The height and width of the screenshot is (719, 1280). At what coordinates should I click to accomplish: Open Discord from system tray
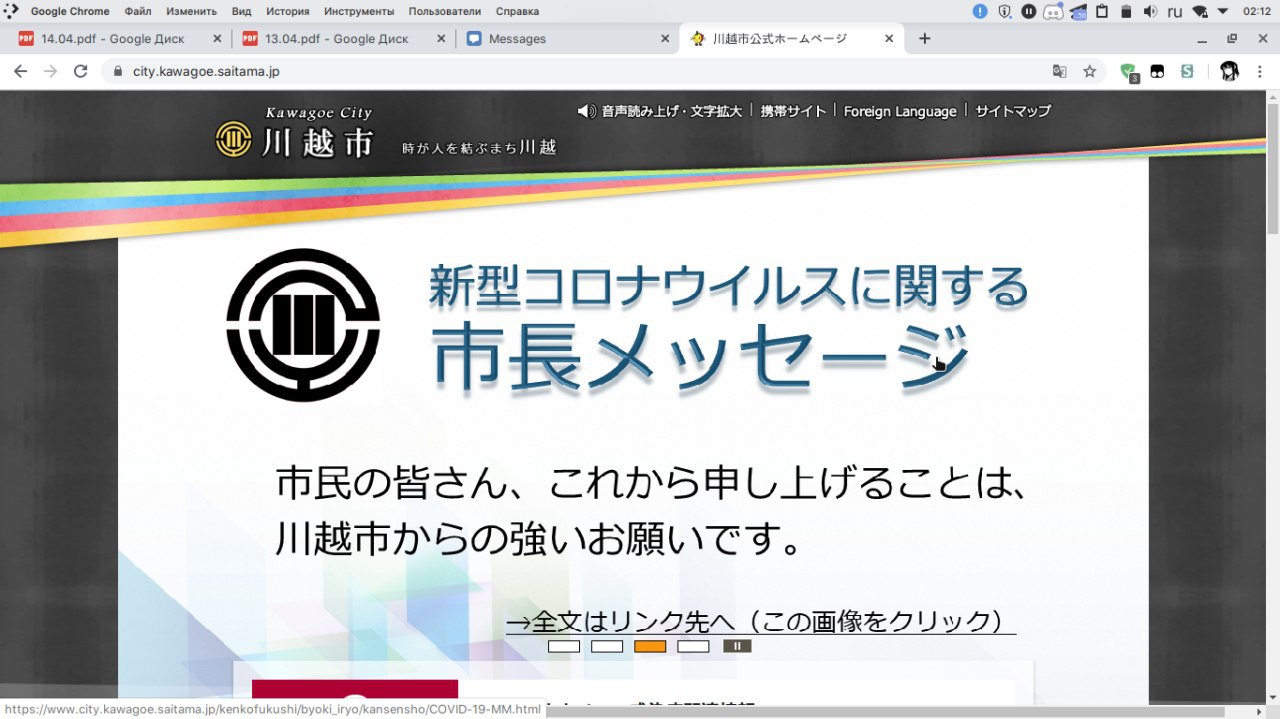click(x=1053, y=12)
